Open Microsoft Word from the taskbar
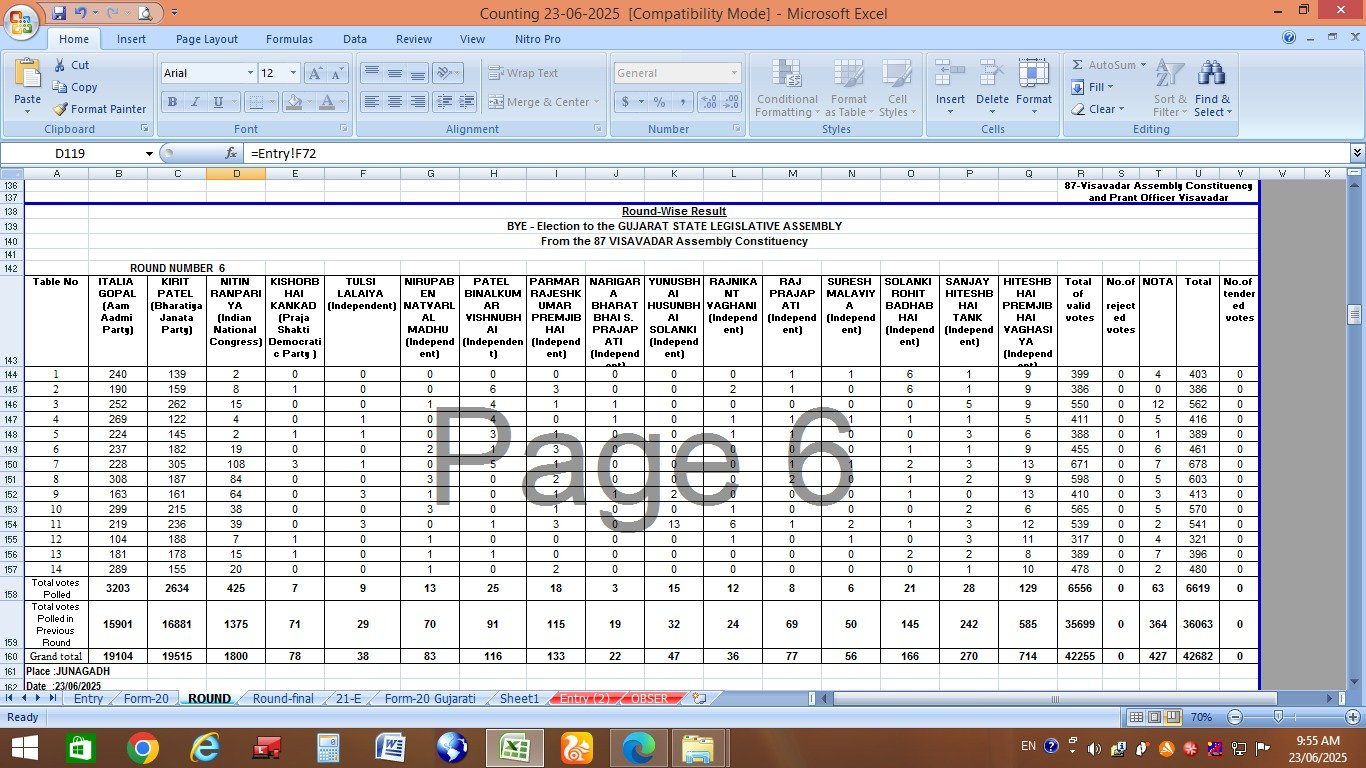The width and height of the screenshot is (1366, 768). tap(390, 747)
